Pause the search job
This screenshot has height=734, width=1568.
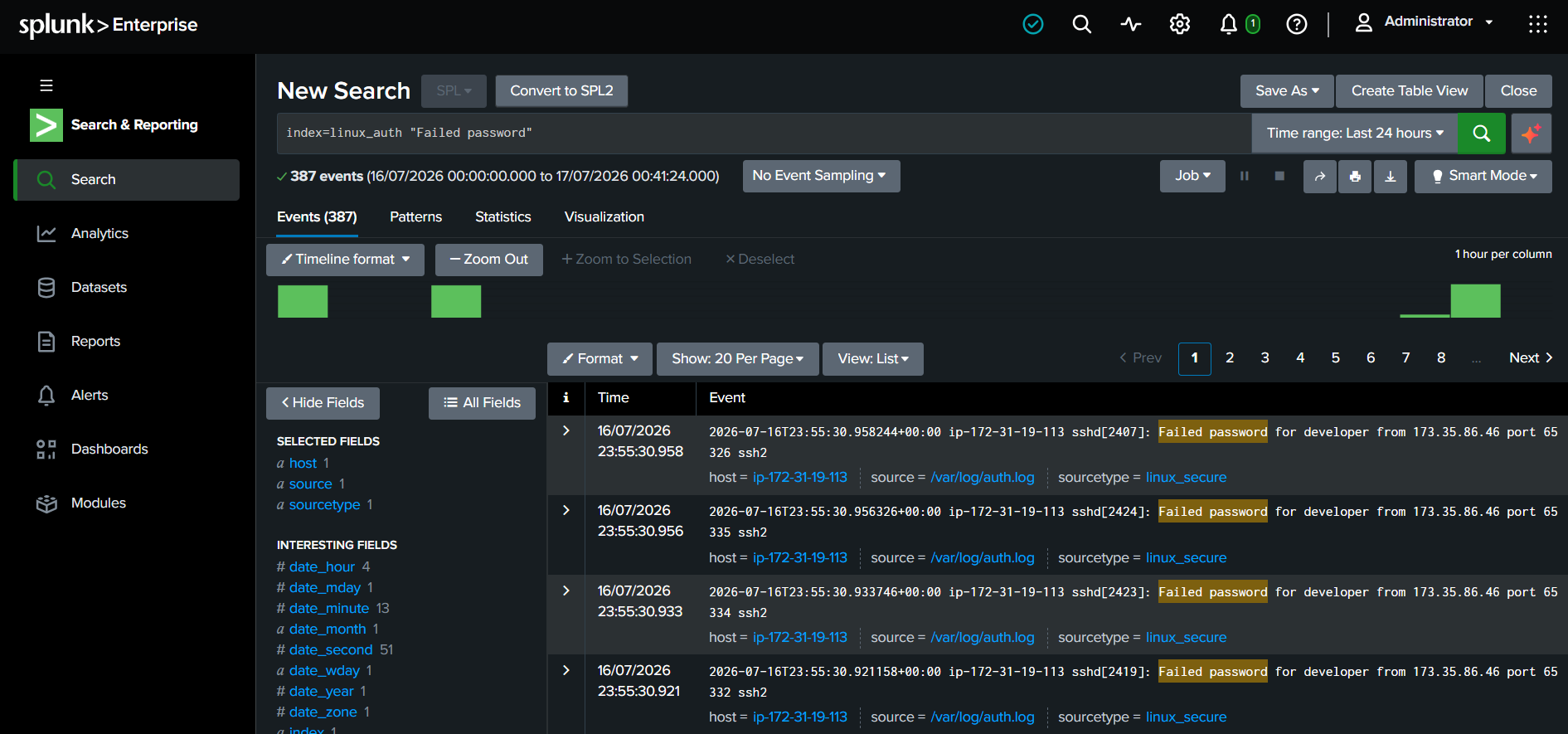pyautogui.click(x=1244, y=176)
